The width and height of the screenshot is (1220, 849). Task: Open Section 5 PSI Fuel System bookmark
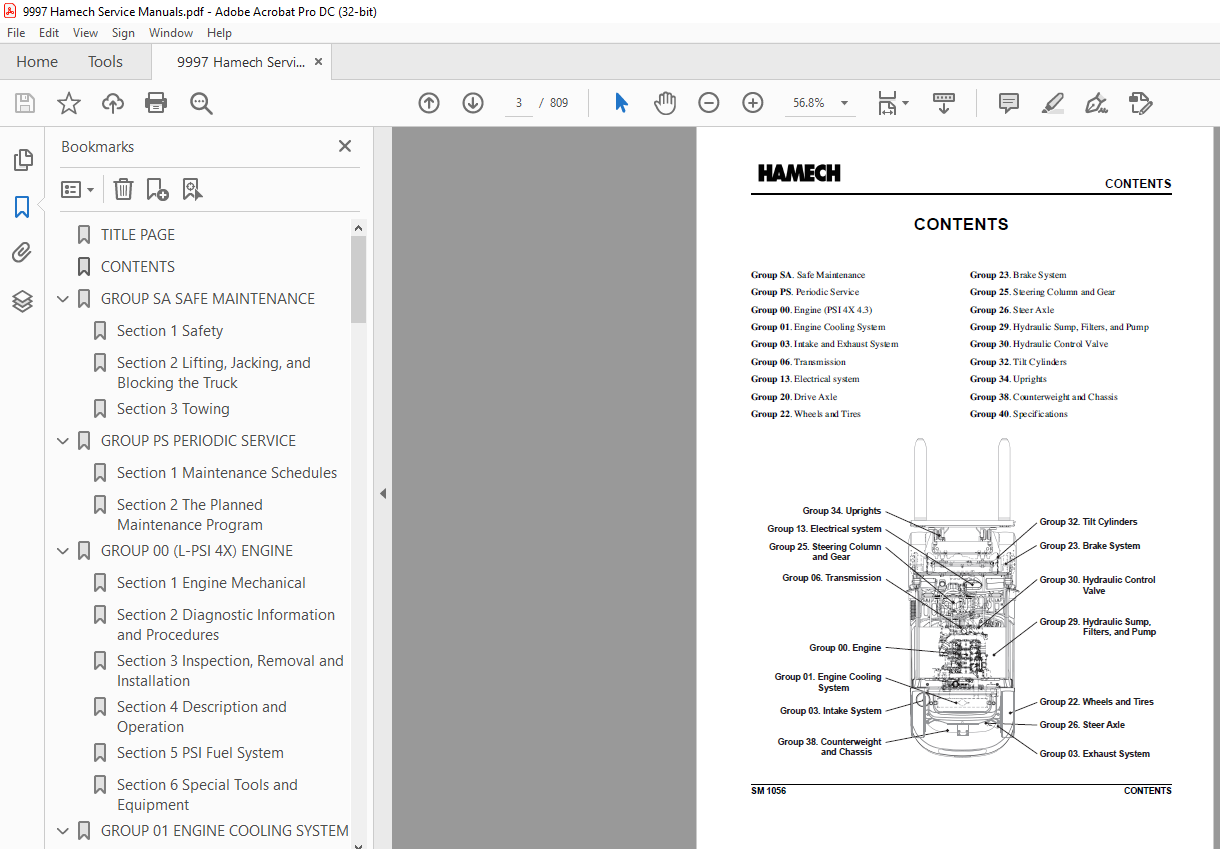[x=200, y=753]
